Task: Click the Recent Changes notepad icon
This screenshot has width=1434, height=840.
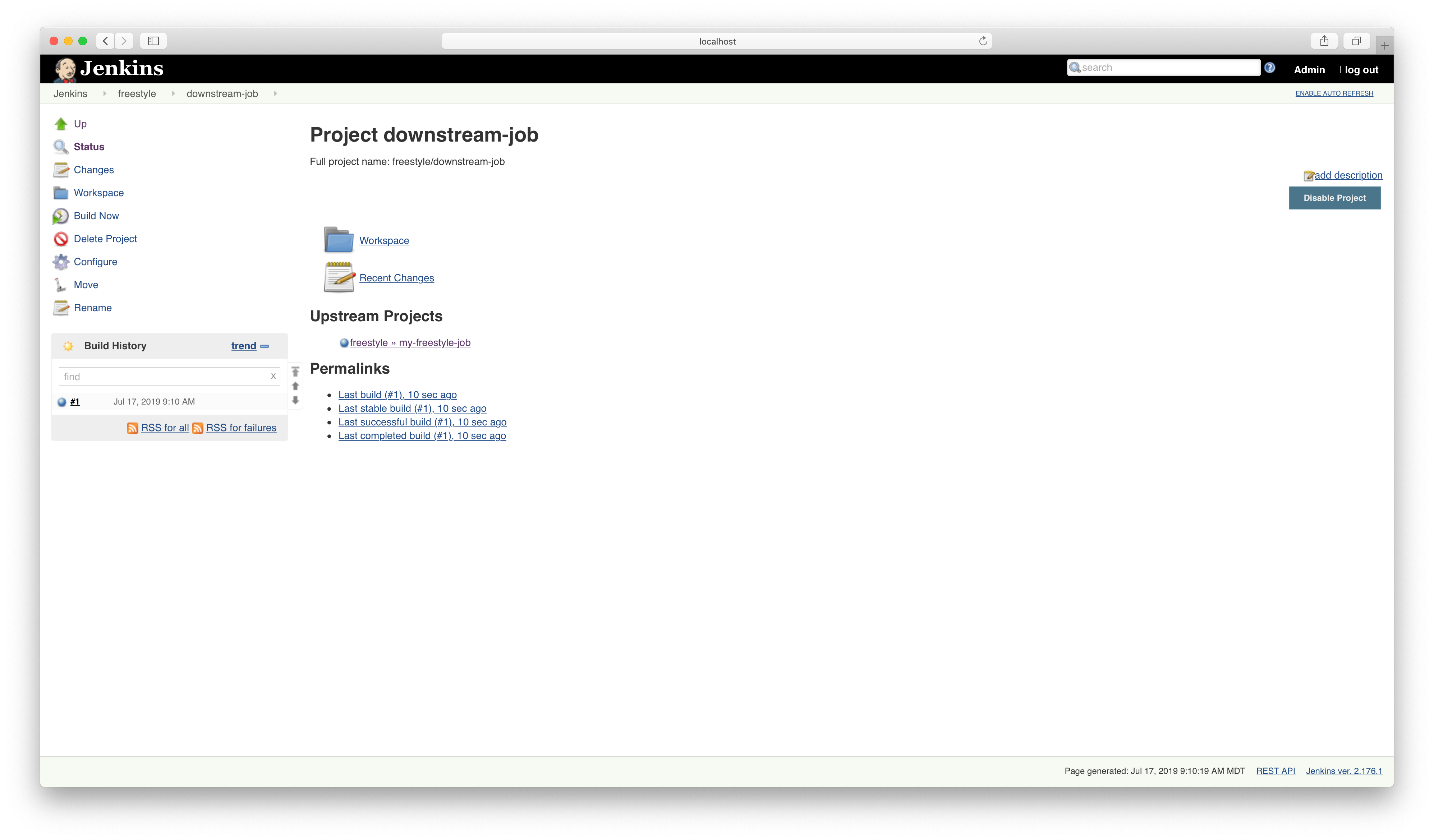Action: click(339, 277)
